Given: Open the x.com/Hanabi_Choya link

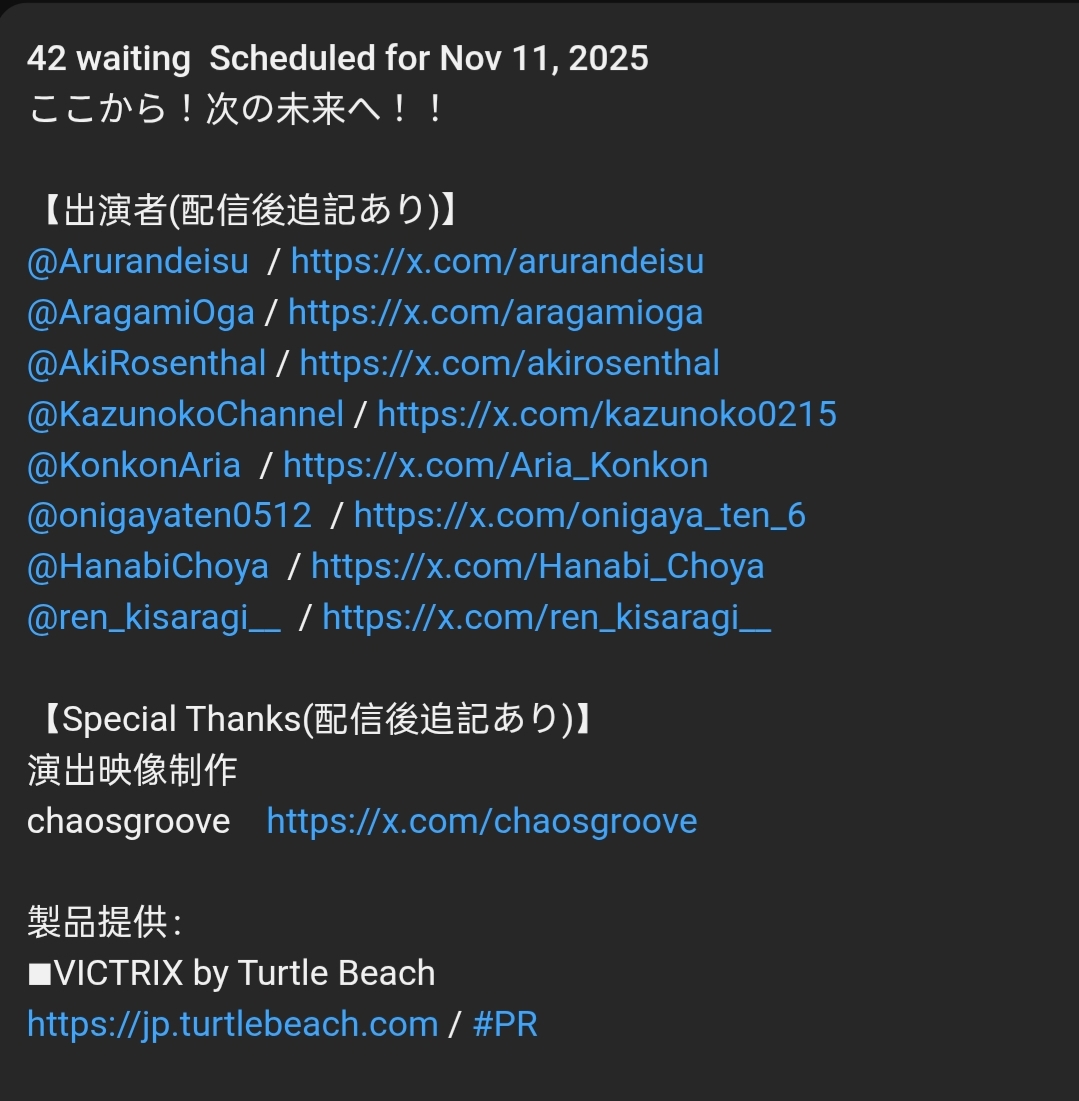Looking at the screenshot, I should click(x=537, y=567).
